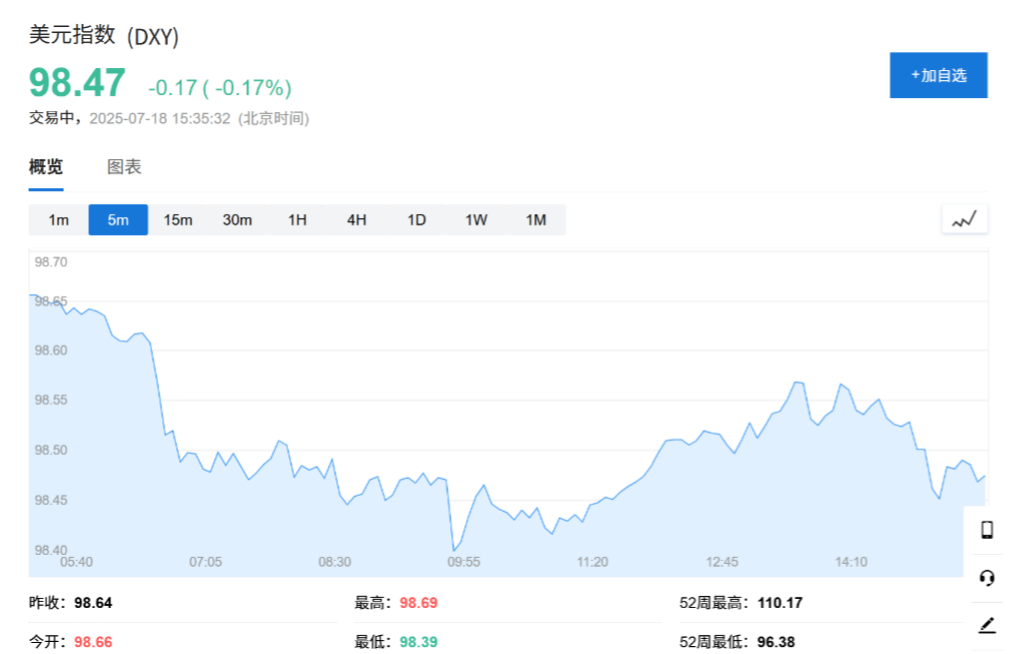
Task: Contact support via headset icon
Action: pyautogui.click(x=986, y=578)
